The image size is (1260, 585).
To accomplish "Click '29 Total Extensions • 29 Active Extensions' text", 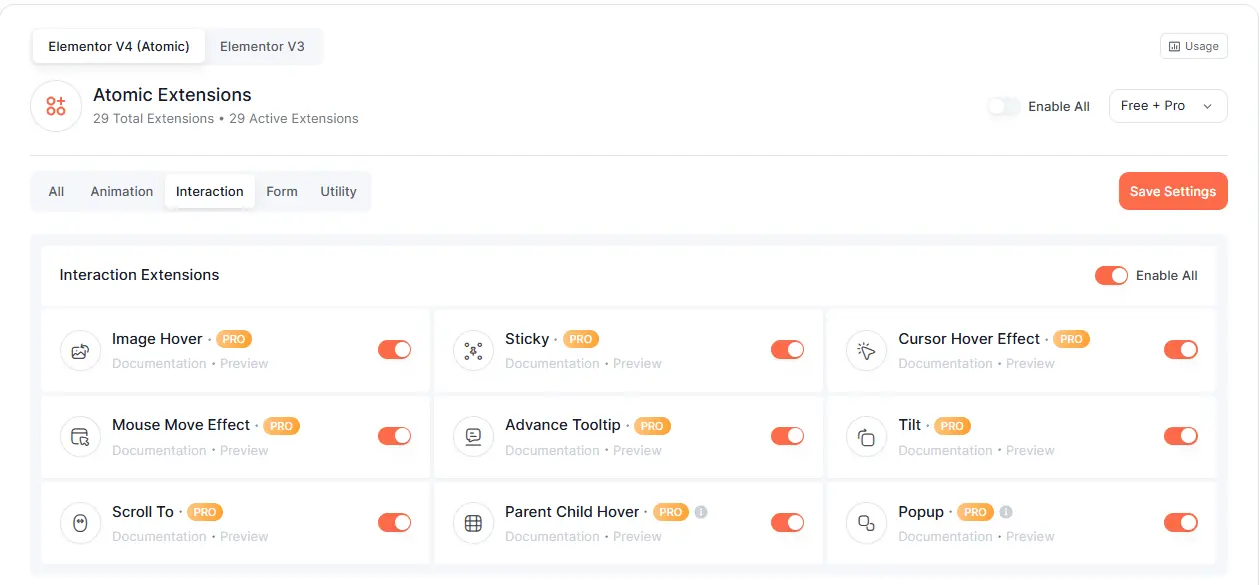I will (x=226, y=118).
